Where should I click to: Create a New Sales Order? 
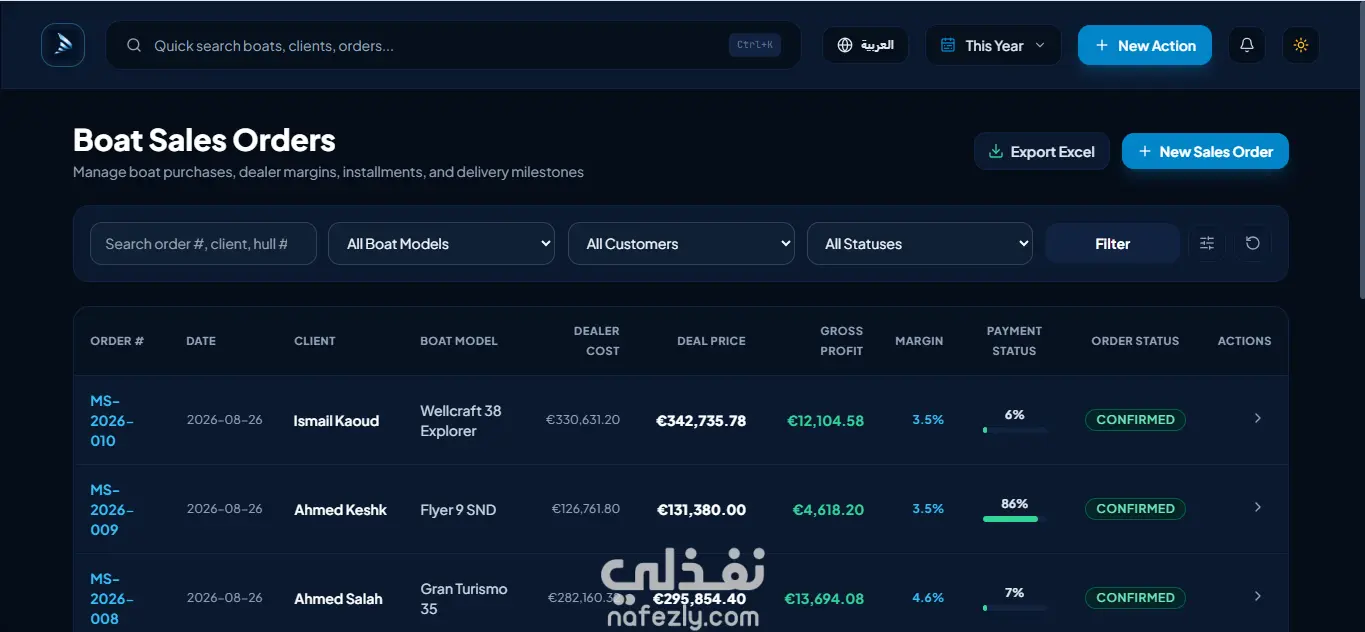point(1205,152)
